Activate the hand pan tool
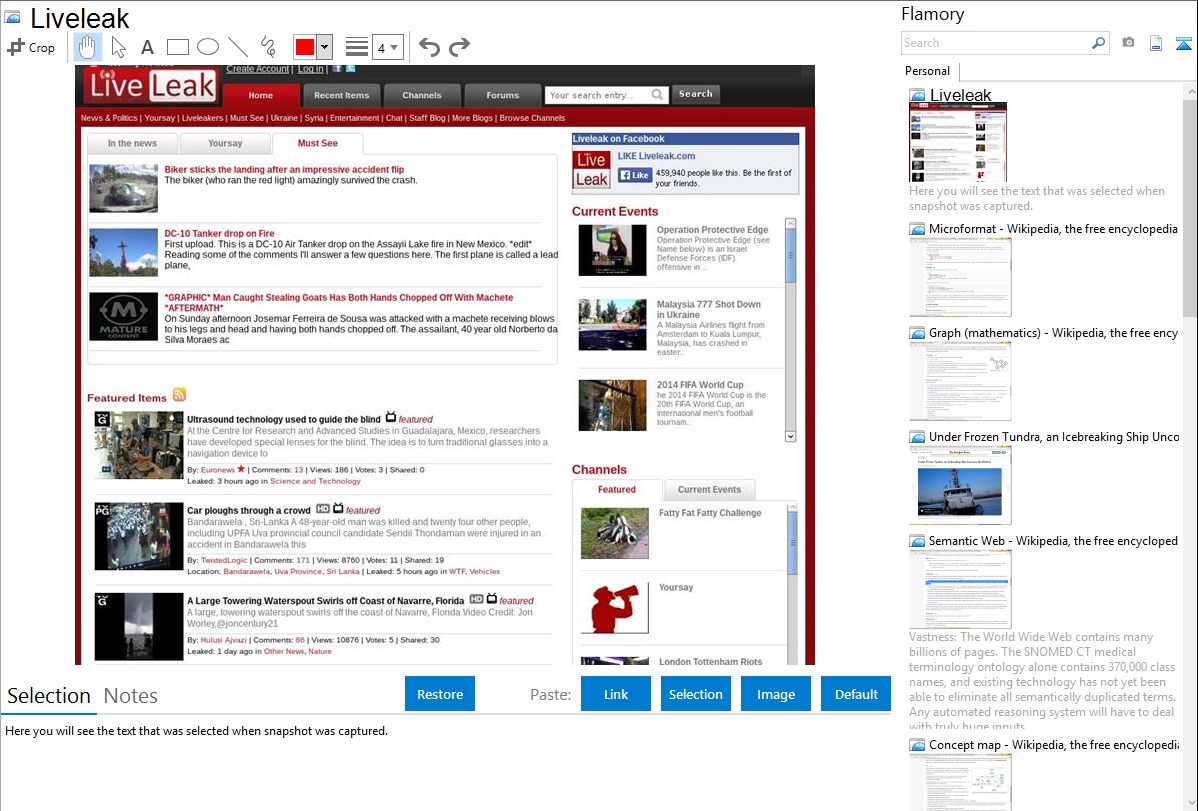The image size is (1198, 811). click(x=87, y=47)
